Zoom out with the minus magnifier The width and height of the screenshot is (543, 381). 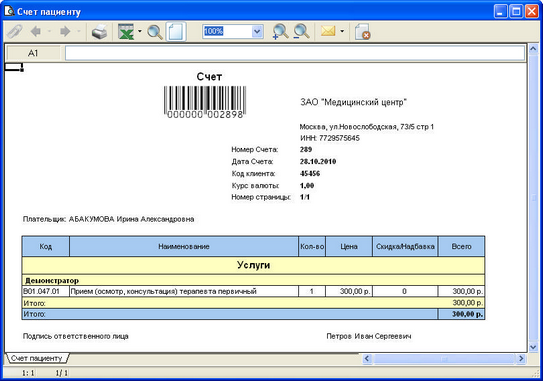coord(301,32)
